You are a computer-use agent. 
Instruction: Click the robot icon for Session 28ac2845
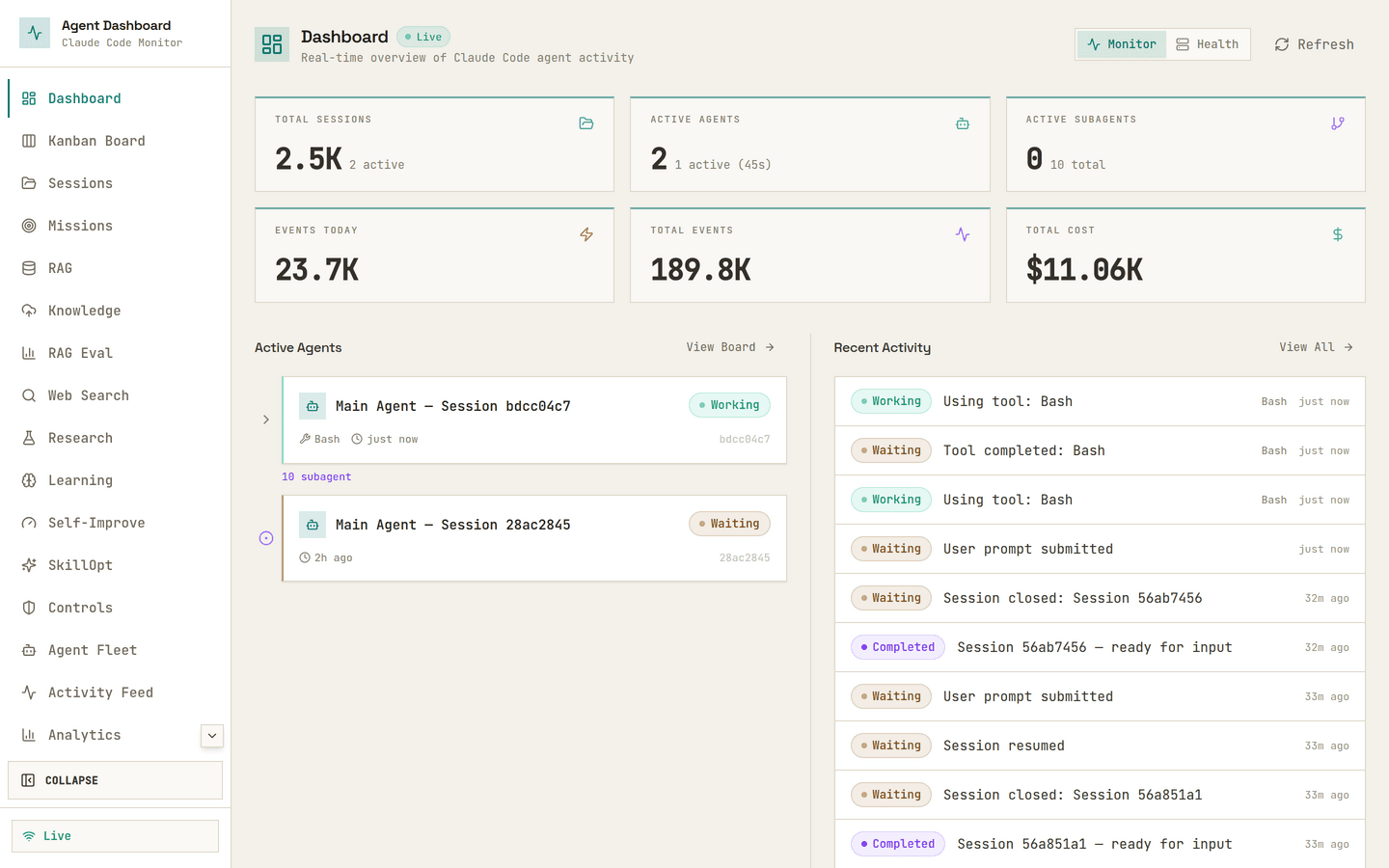[313, 525]
